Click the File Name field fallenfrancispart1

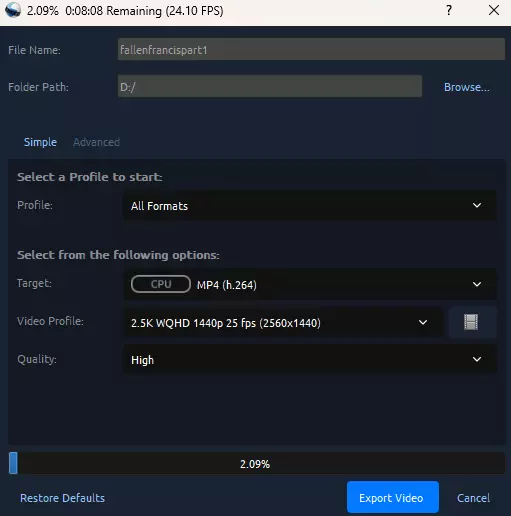coord(311,49)
